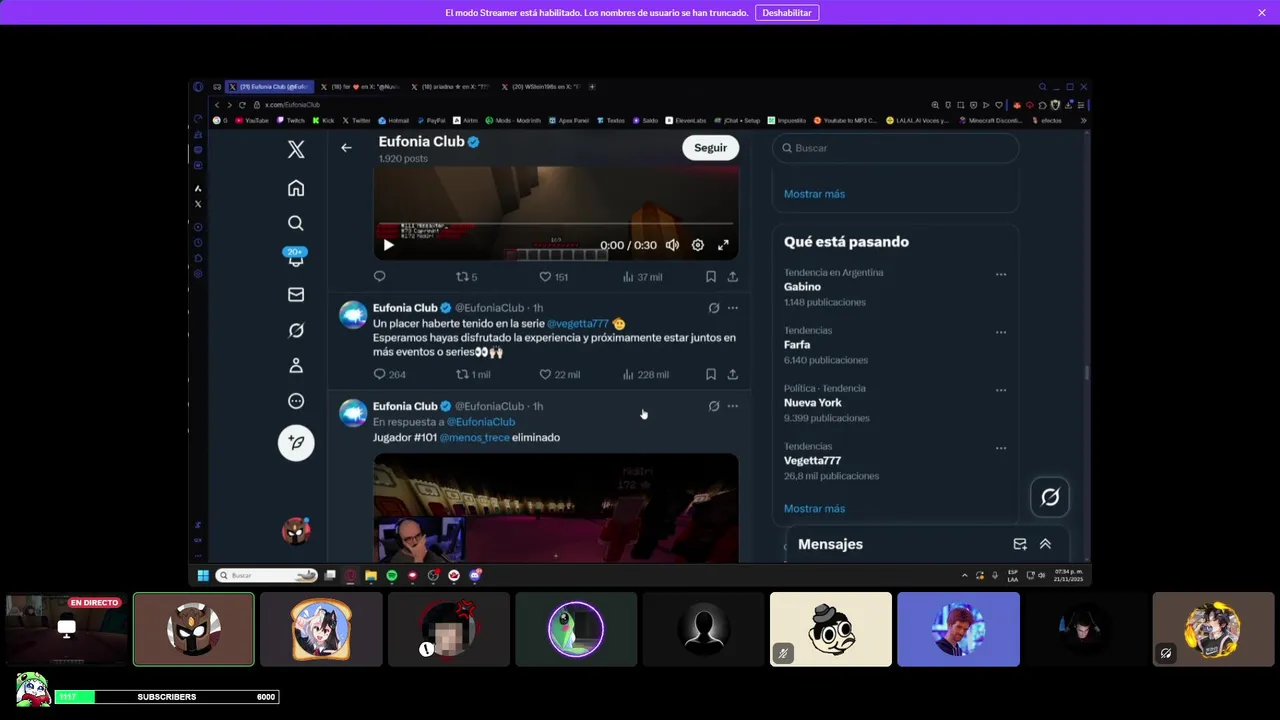
Task: Repost the tweet with 1 mil reposts
Action: pos(473,374)
